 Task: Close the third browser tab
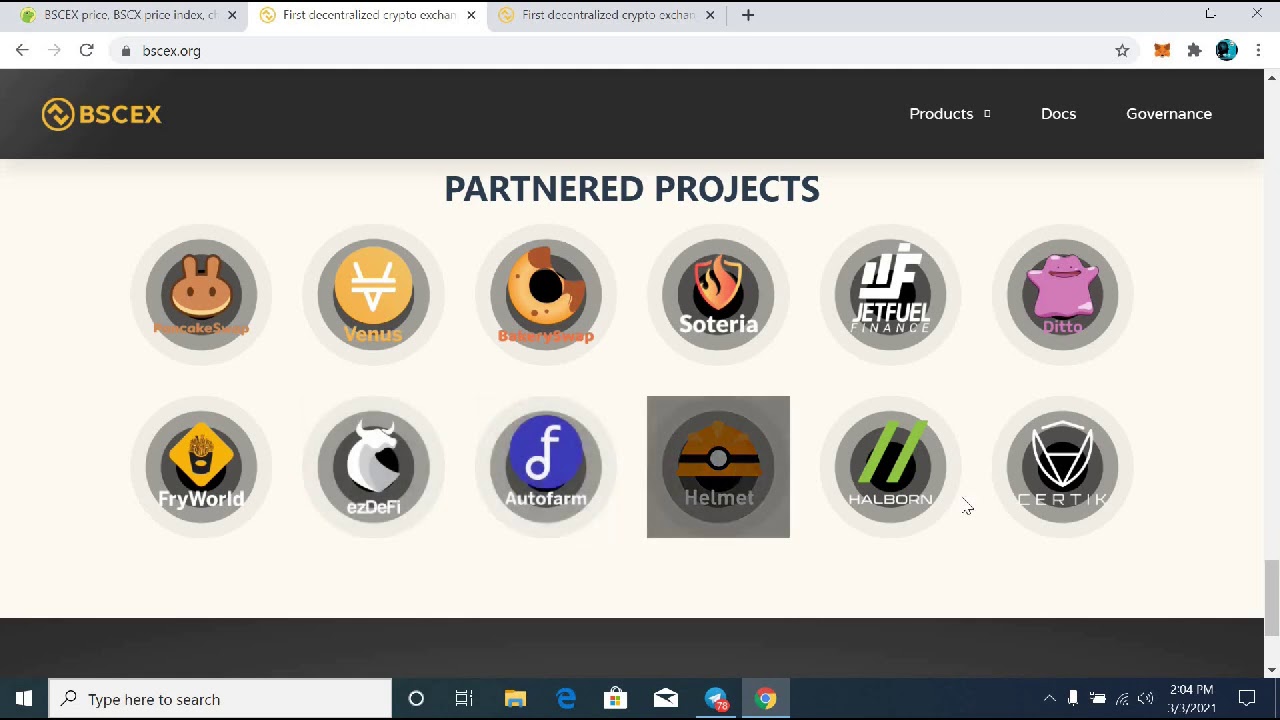711,15
